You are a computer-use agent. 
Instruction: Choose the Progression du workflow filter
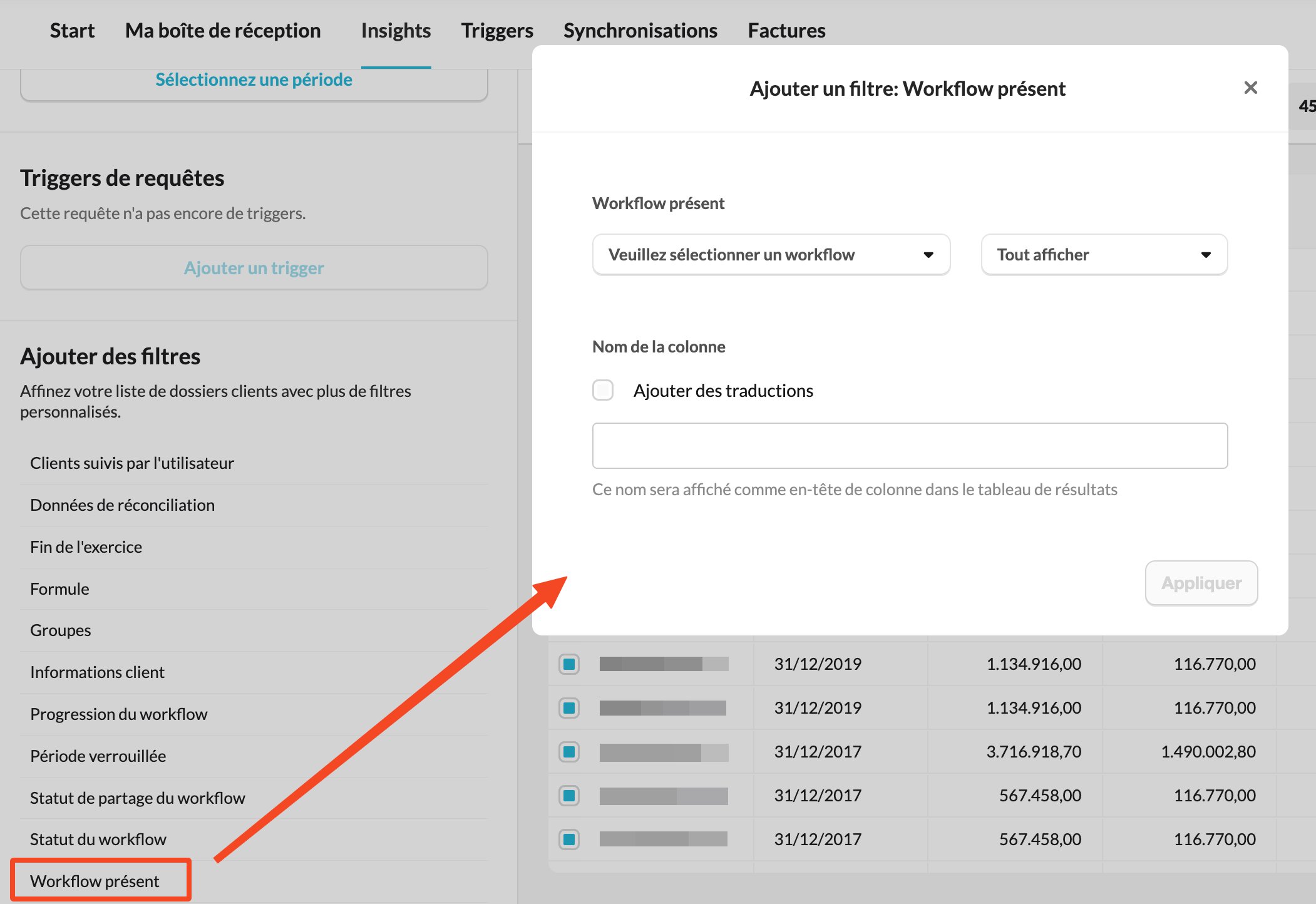[118, 714]
